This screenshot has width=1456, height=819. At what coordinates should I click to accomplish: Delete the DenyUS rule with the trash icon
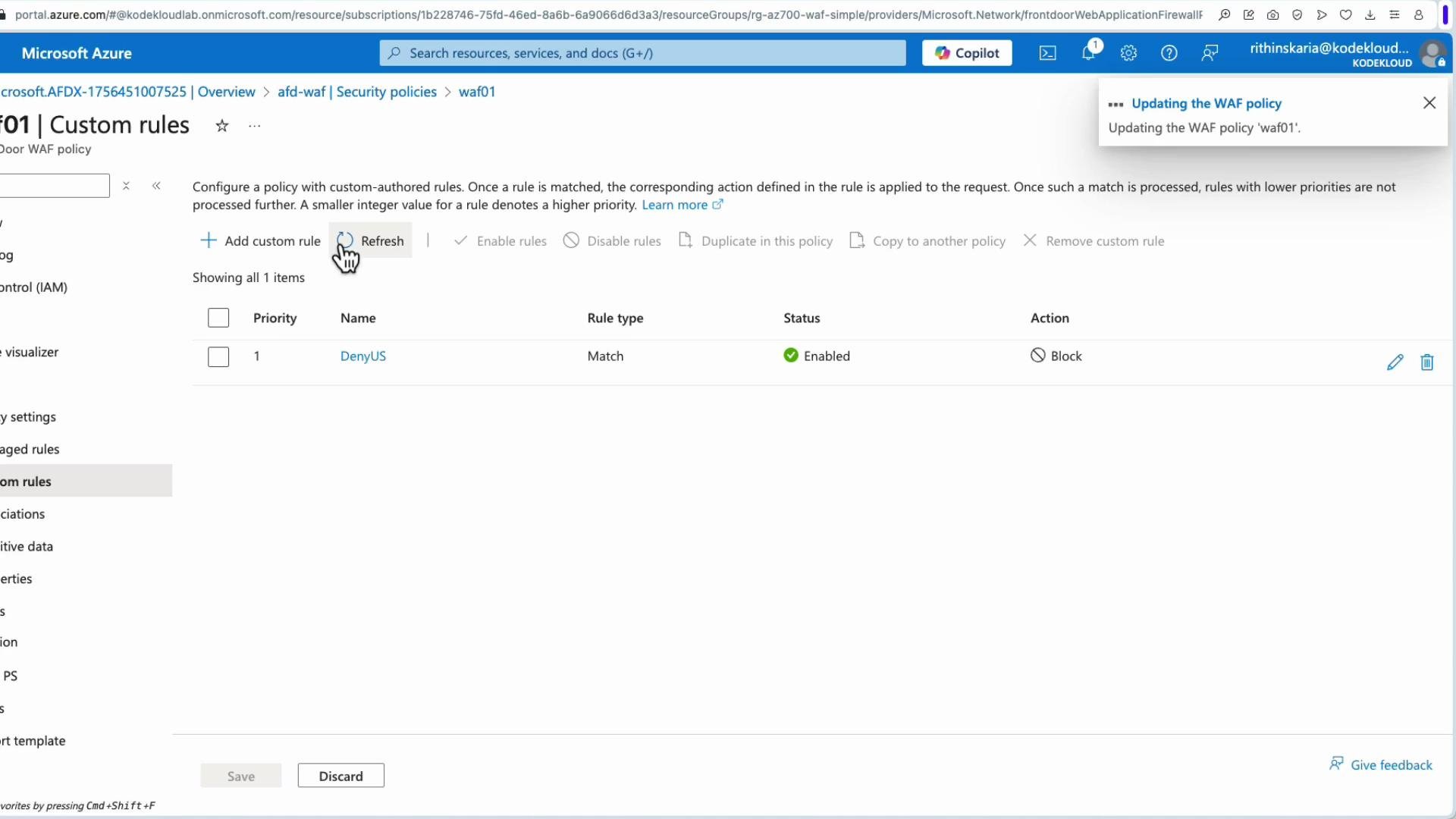tap(1427, 362)
